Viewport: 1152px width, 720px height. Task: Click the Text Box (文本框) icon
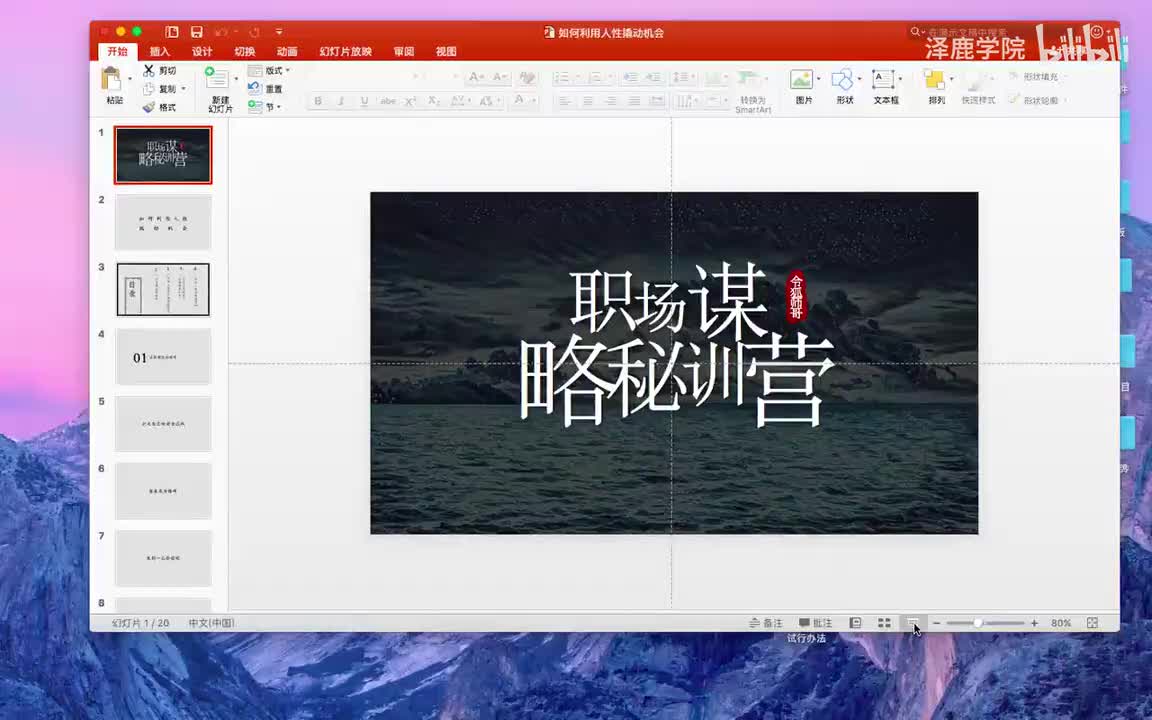click(x=883, y=79)
